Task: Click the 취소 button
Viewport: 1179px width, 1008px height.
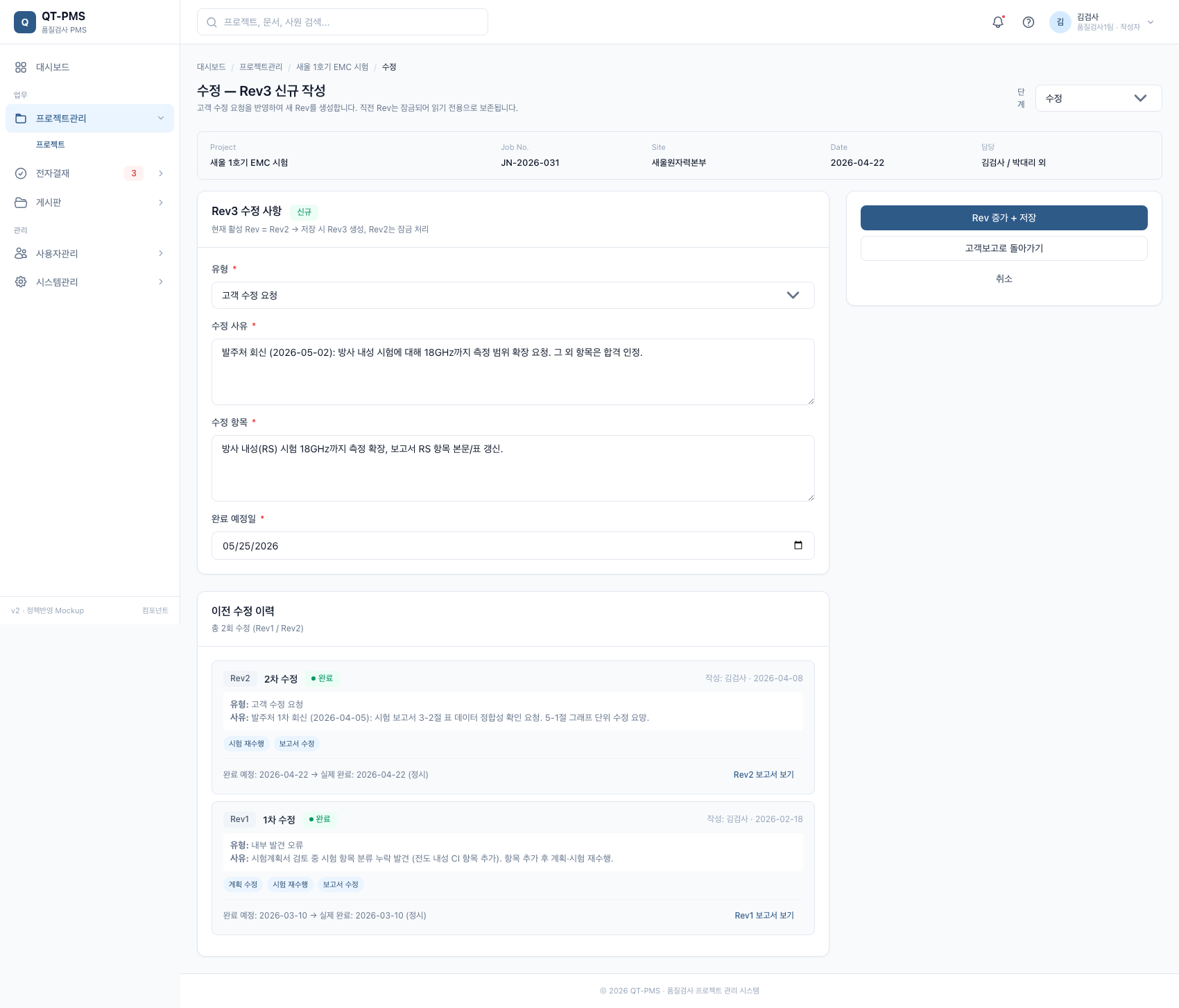Action: pos(1004,279)
